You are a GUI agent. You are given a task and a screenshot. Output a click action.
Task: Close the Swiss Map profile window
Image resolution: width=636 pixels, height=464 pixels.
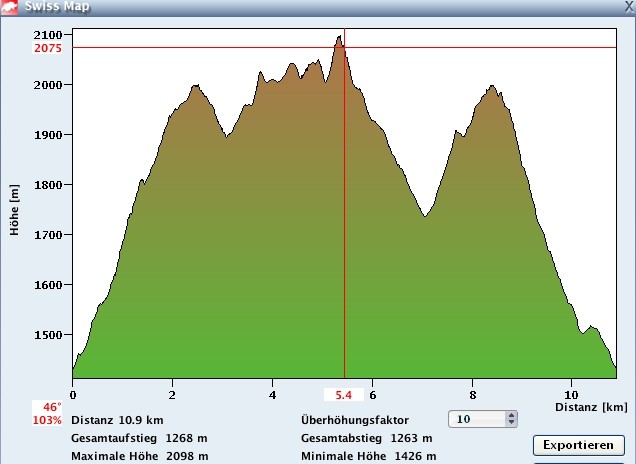pos(627,6)
